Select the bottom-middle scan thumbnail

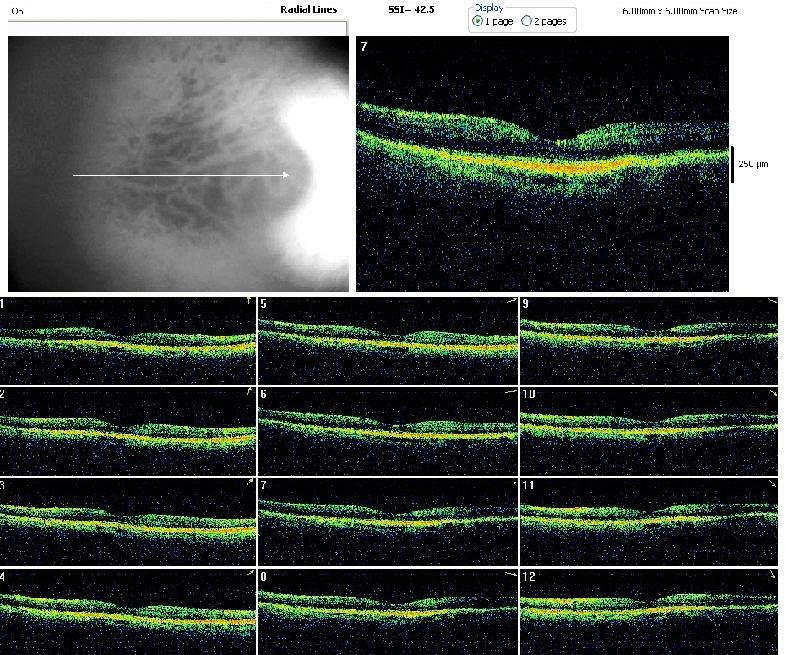coord(388,611)
